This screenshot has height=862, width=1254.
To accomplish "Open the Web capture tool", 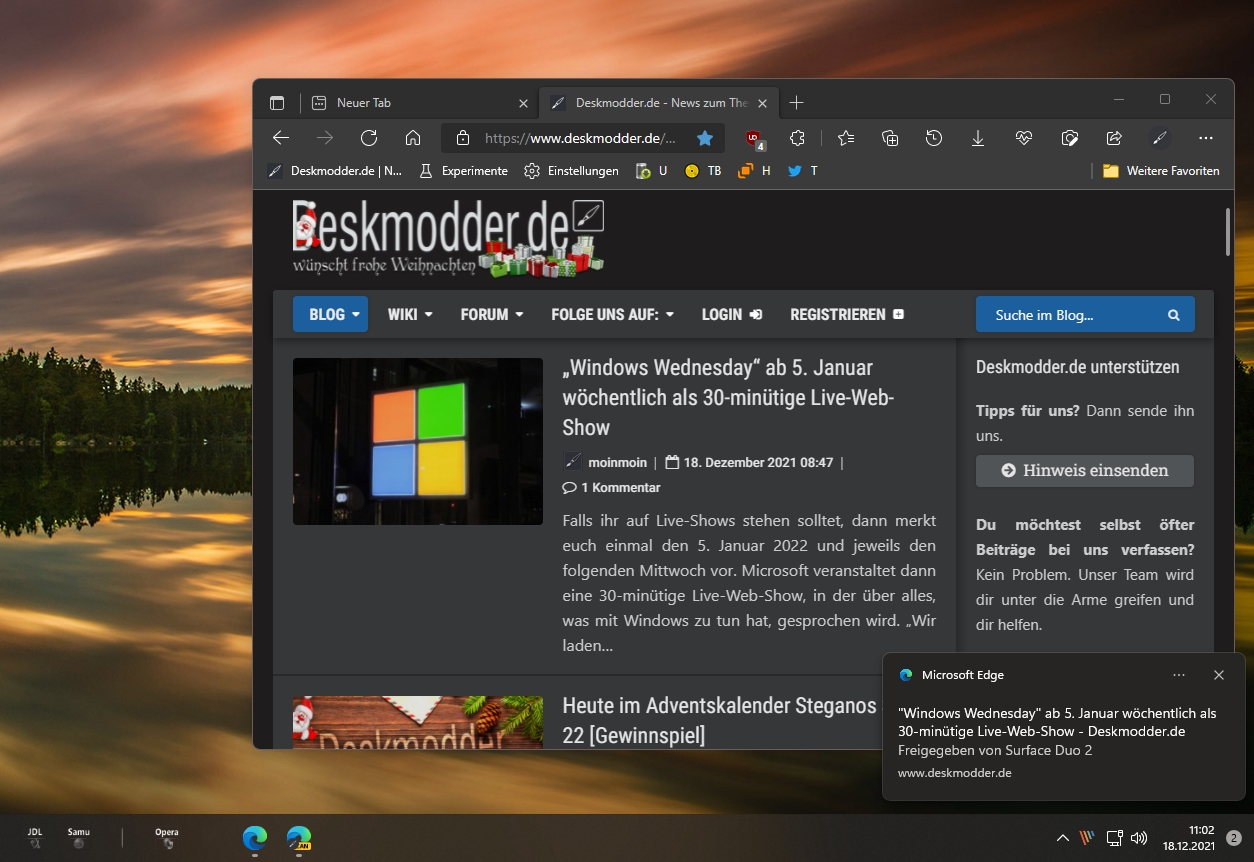I will tap(1069, 138).
